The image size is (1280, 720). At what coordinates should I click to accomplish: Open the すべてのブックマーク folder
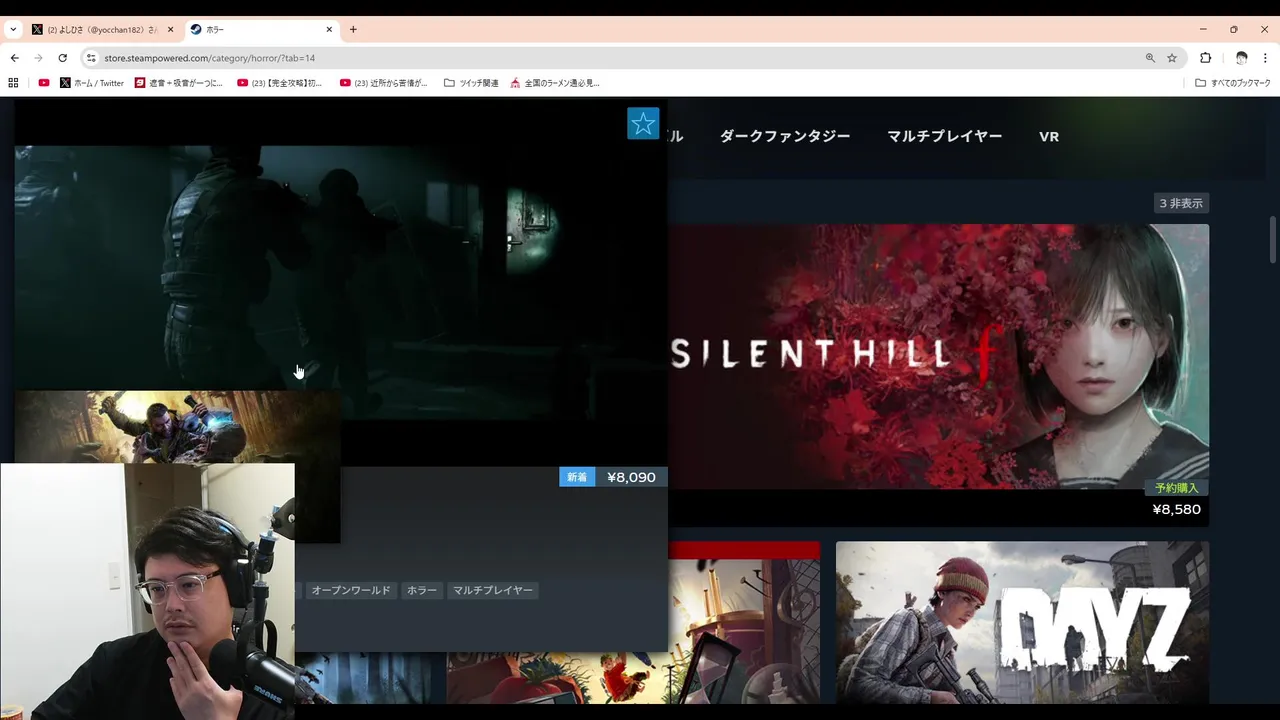pyautogui.click(x=1233, y=83)
